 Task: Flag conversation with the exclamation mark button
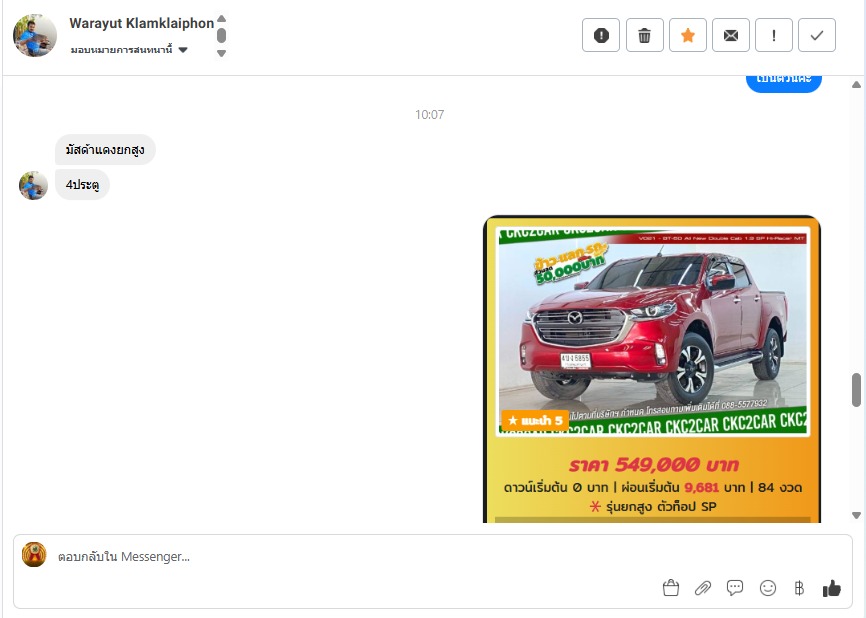tap(774, 35)
